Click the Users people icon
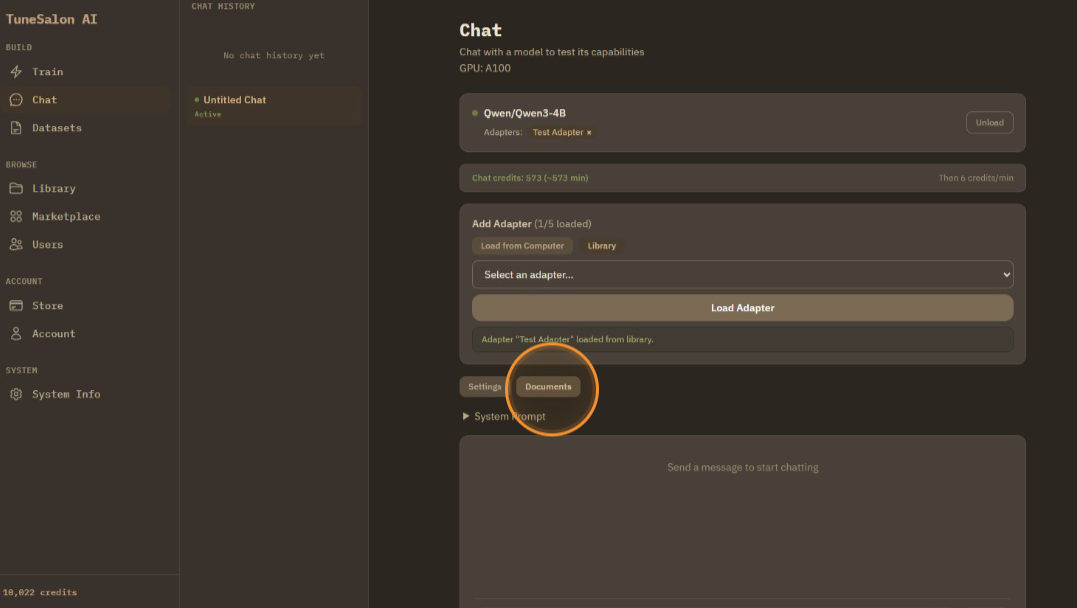Screen dimensions: 1077x608 tap(16, 244)
